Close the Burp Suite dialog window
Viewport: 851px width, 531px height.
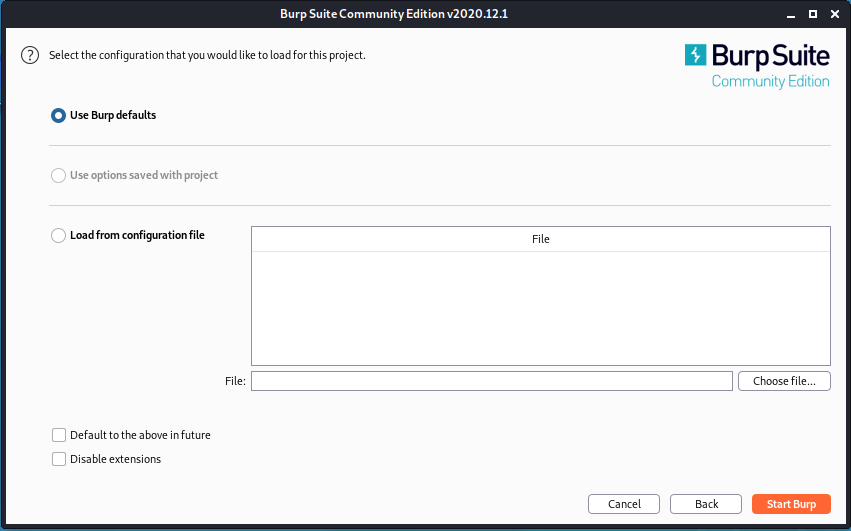(x=835, y=14)
